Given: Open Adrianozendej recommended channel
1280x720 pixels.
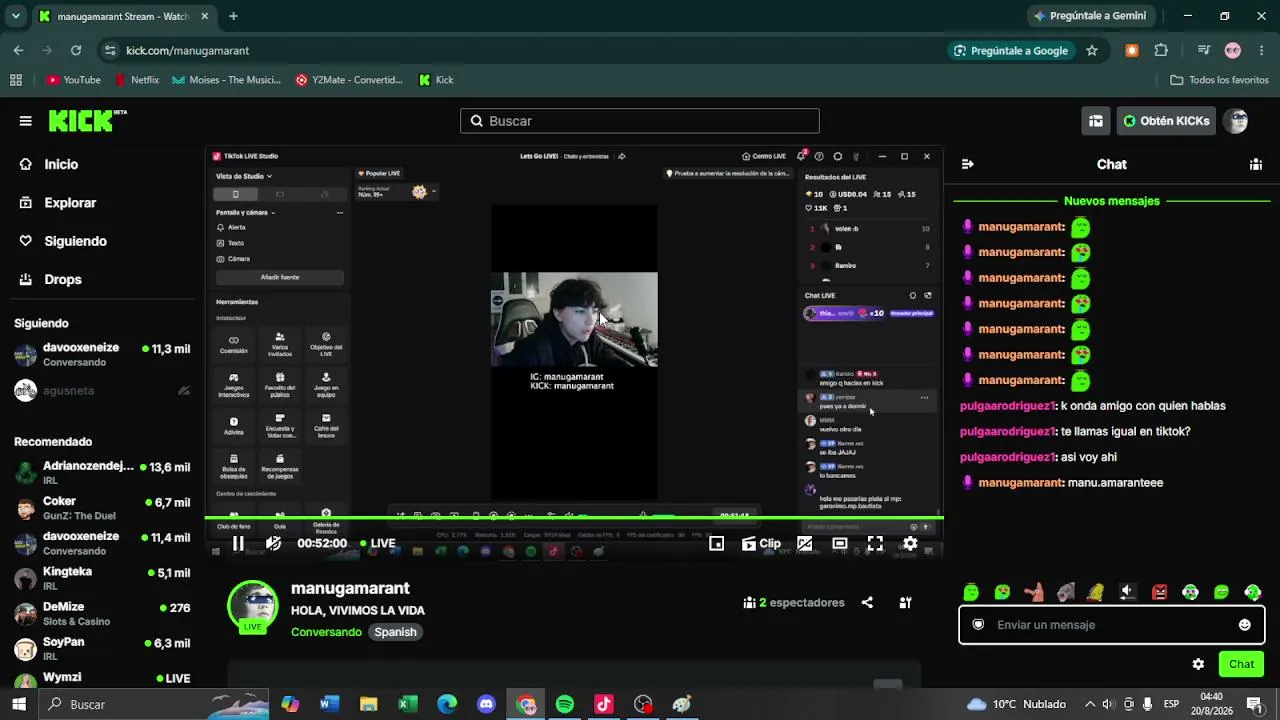Looking at the screenshot, I should click(102, 473).
